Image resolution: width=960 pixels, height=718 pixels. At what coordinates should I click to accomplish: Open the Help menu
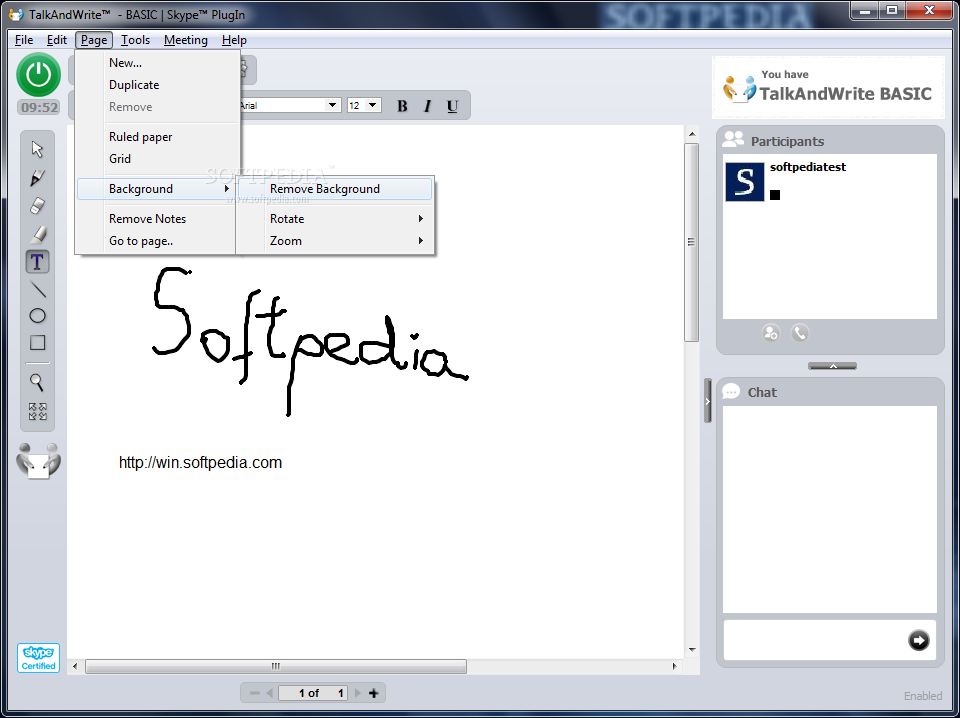234,40
